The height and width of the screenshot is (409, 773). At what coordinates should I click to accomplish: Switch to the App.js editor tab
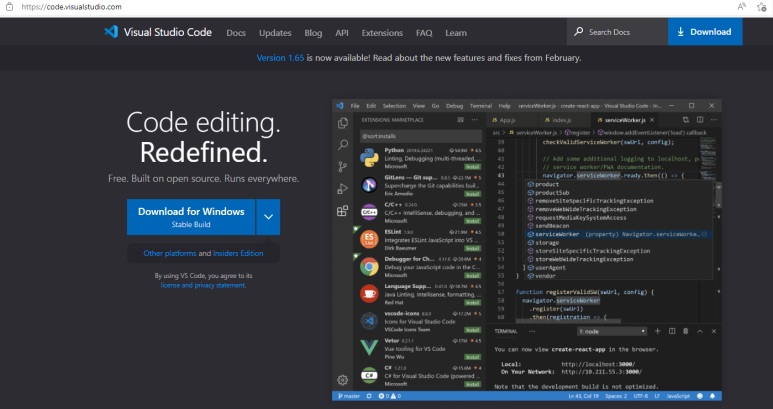click(507, 120)
